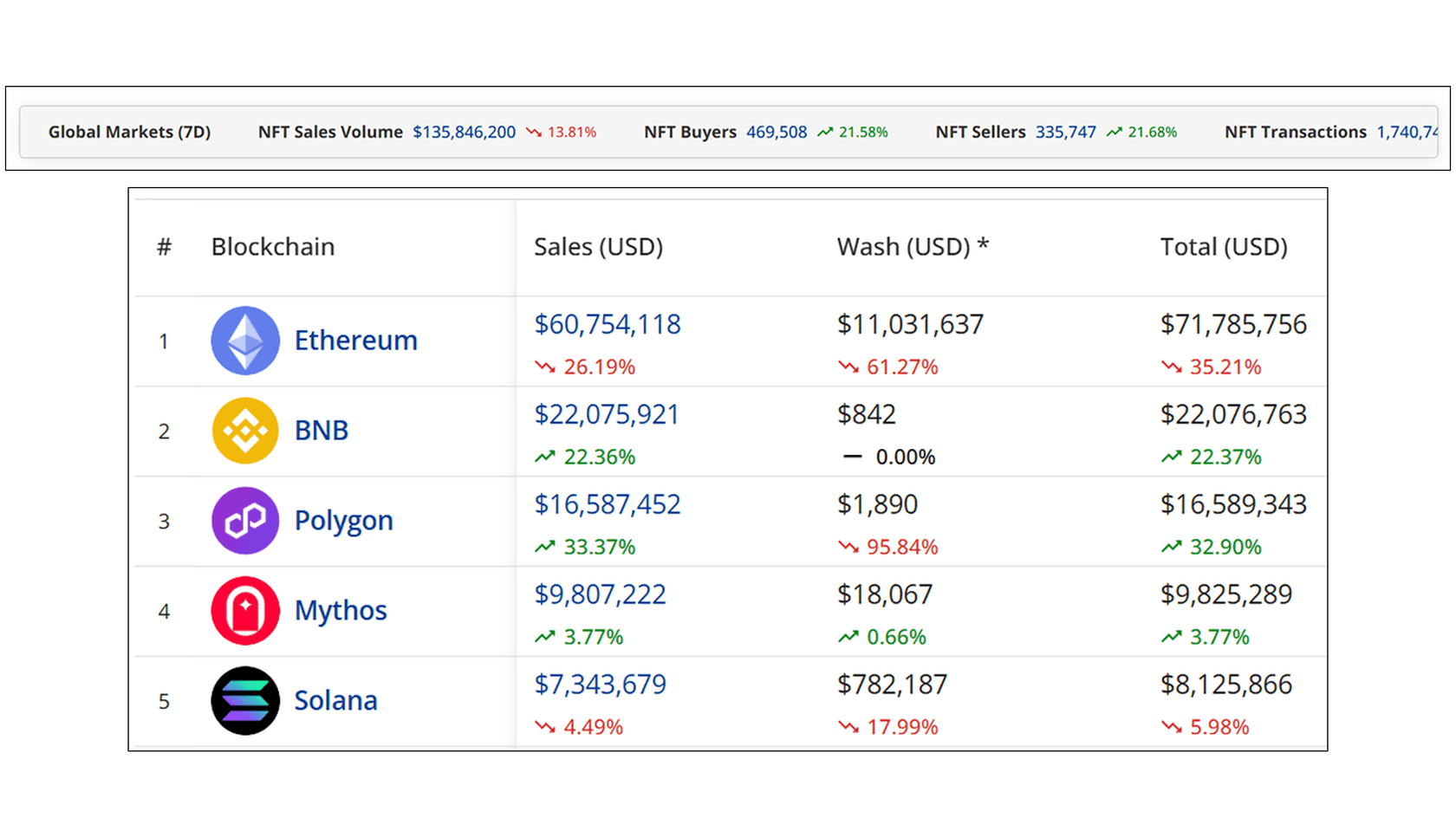1456x818 pixels.
Task: Click Polygon sales value $16,587,452
Action: 608,505
